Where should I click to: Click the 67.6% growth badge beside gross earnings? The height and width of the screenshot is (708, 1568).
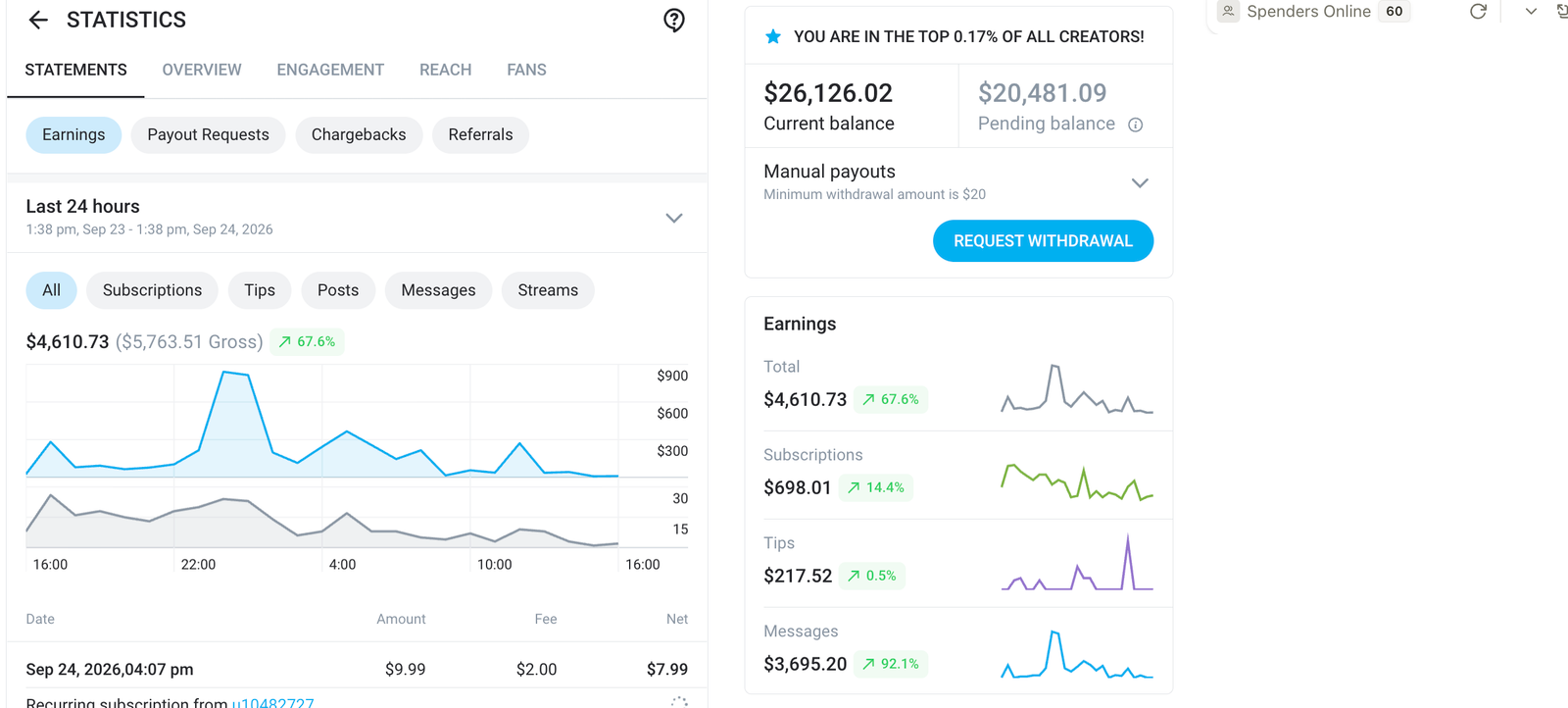[307, 341]
